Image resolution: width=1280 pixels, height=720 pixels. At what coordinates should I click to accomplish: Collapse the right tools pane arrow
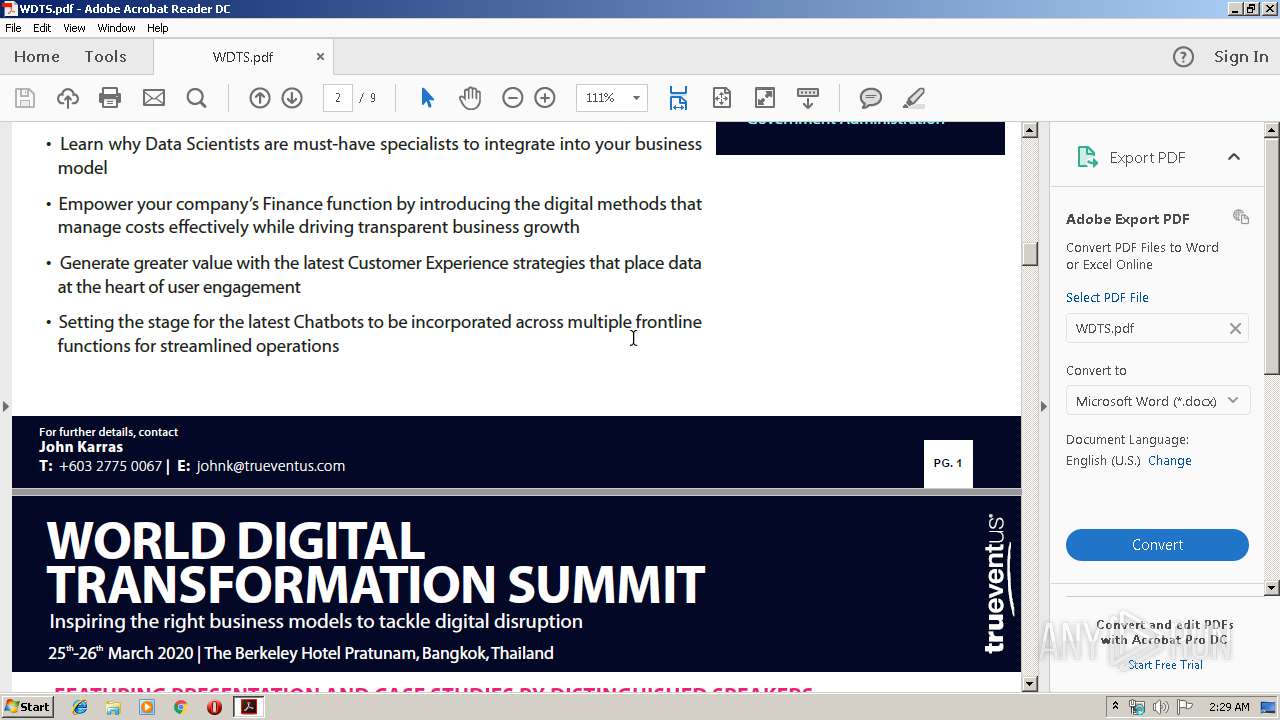click(1043, 406)
